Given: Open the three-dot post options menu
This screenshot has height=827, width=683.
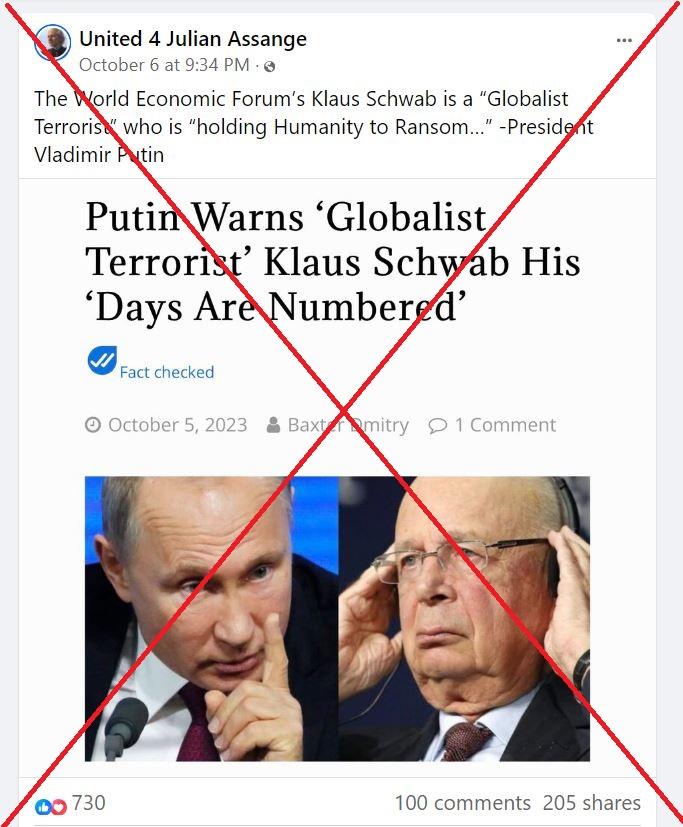Looking at the screenshot, I should [624, 41].
